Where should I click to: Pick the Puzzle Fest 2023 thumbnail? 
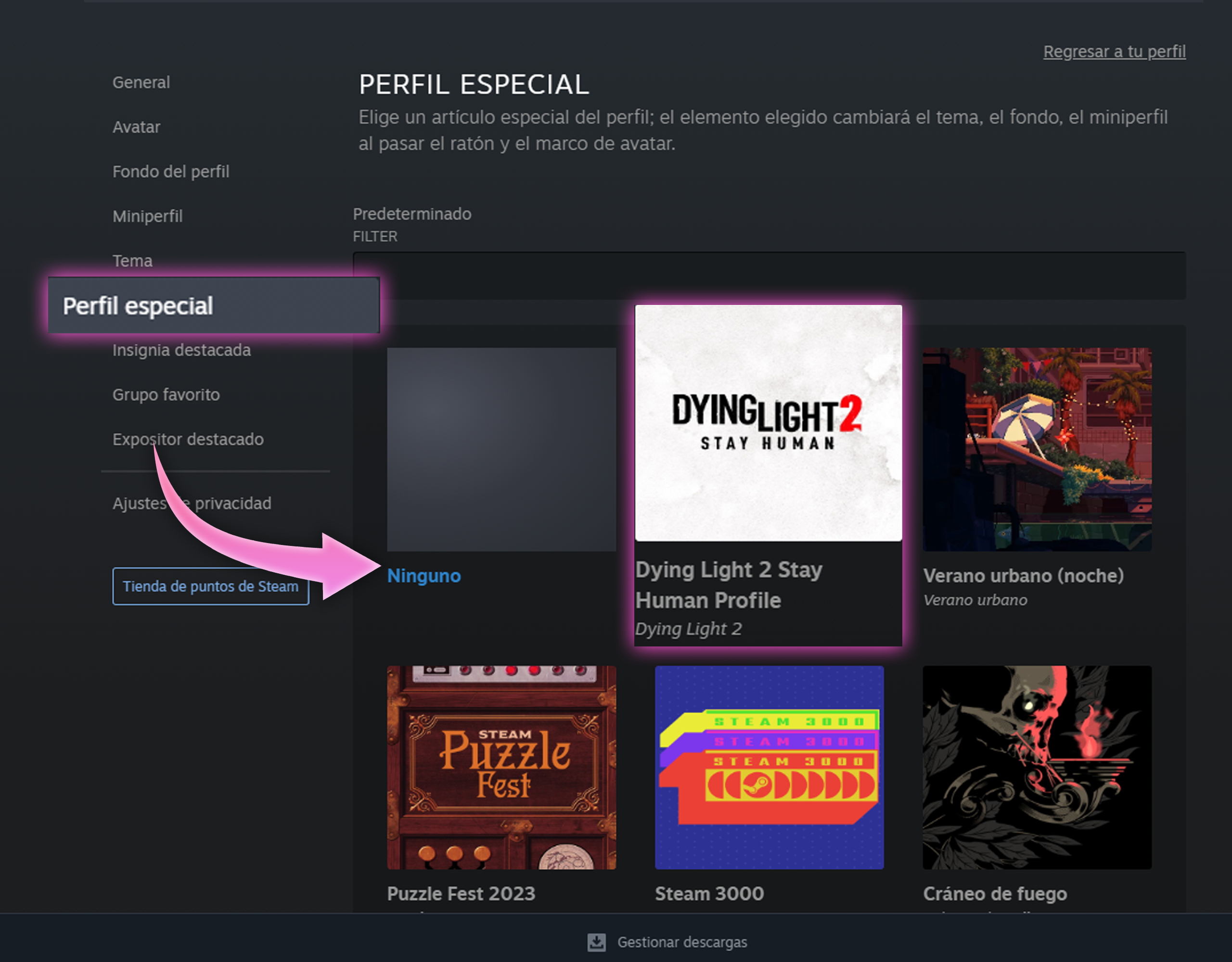click(x=501, y=768)
